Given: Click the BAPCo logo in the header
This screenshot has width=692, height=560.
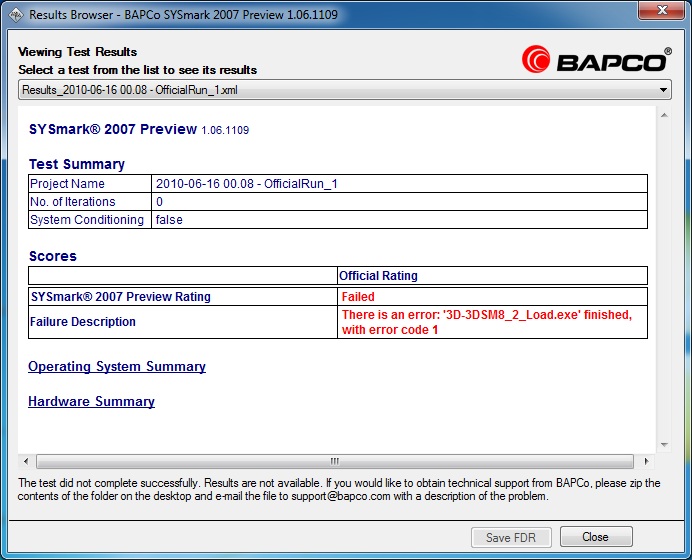Looking at the screenshot, I should tap(596, 60).
